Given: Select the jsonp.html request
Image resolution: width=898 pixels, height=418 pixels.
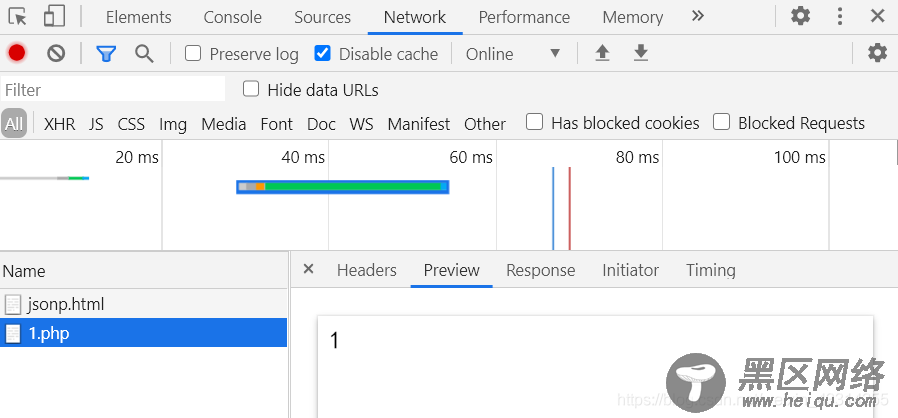Looking at the screenshot, I should pyautogui.click(x=143, y=304).
